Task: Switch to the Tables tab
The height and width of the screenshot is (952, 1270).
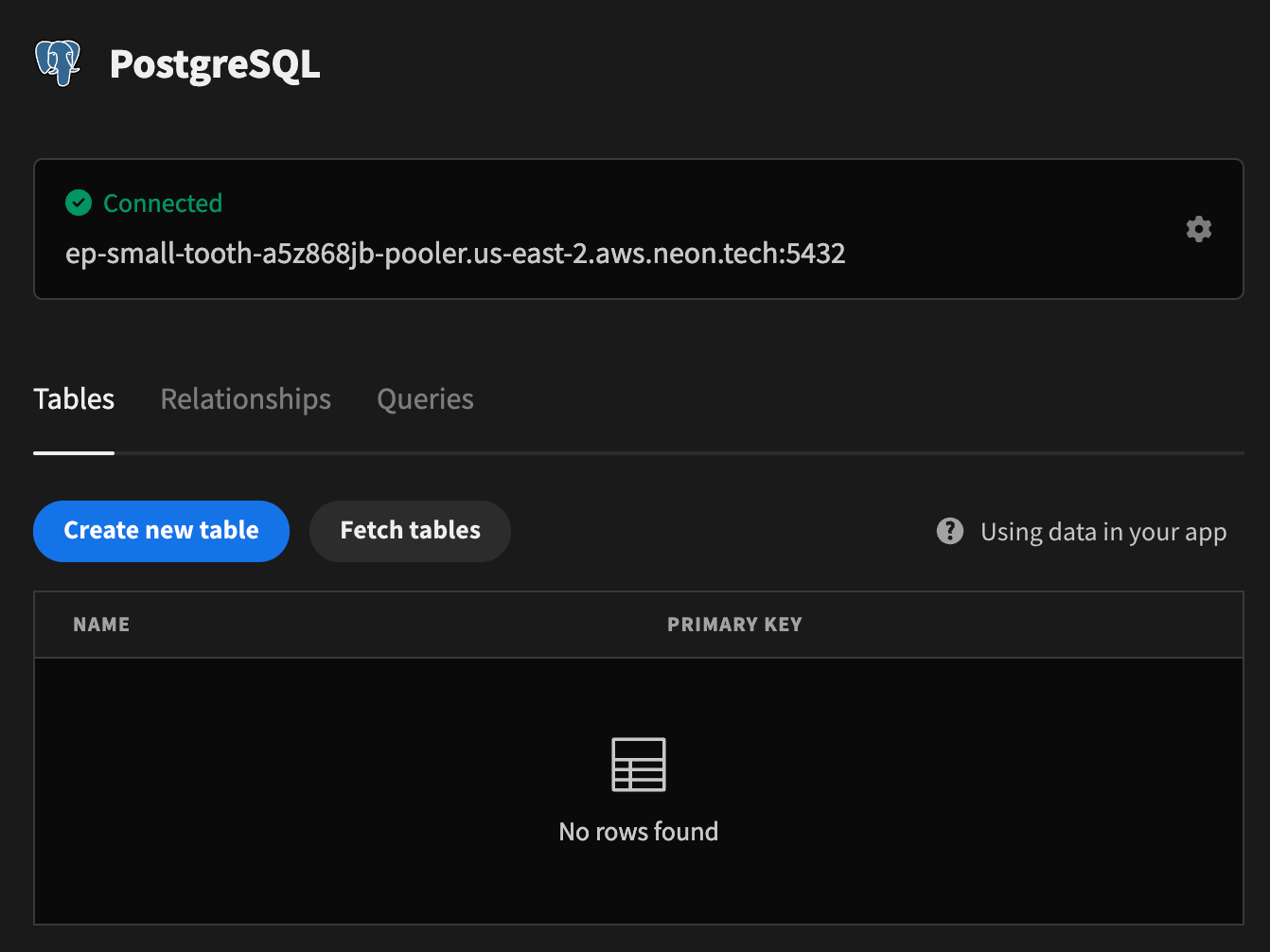Action: 74,399
